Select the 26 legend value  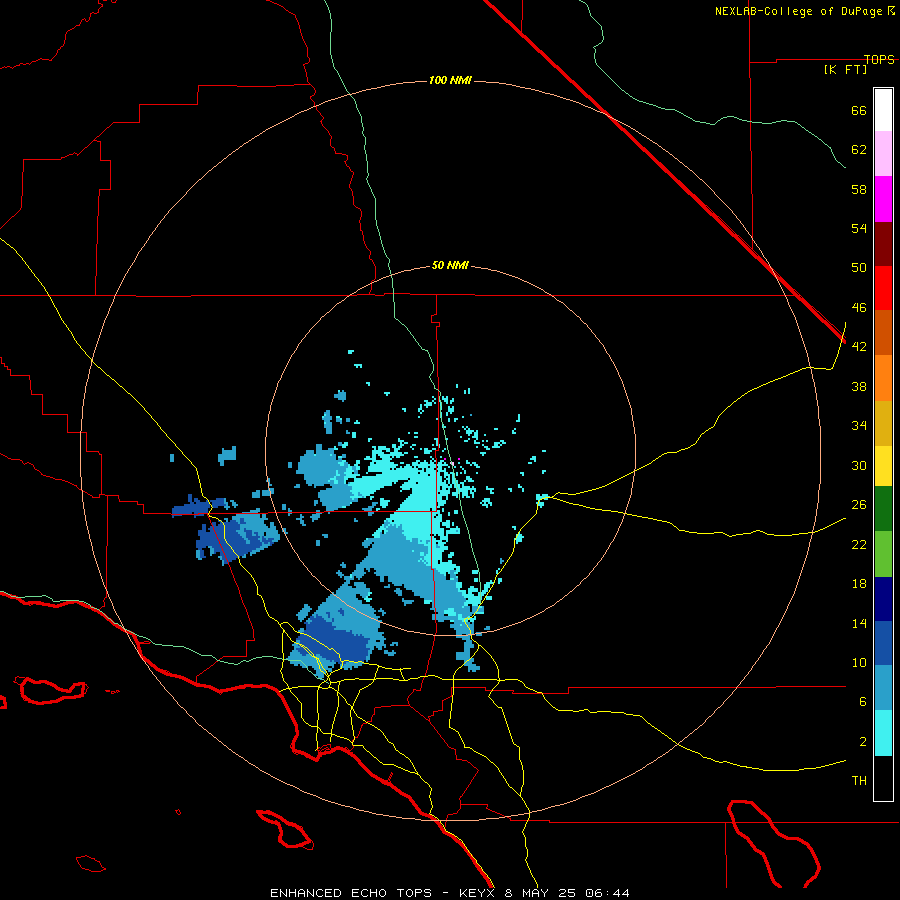859,505
